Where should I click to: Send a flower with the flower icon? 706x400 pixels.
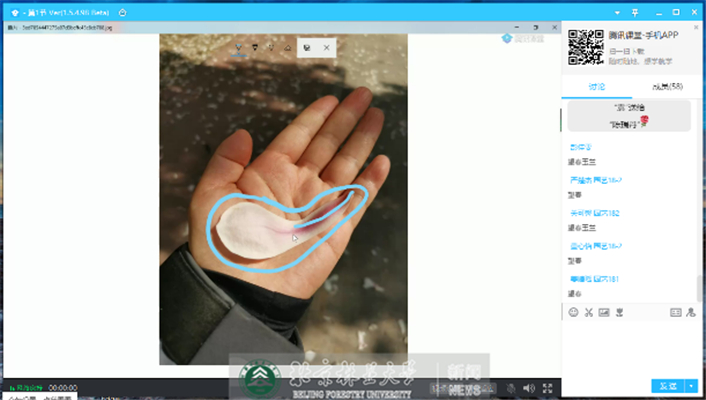click(620, 312)
